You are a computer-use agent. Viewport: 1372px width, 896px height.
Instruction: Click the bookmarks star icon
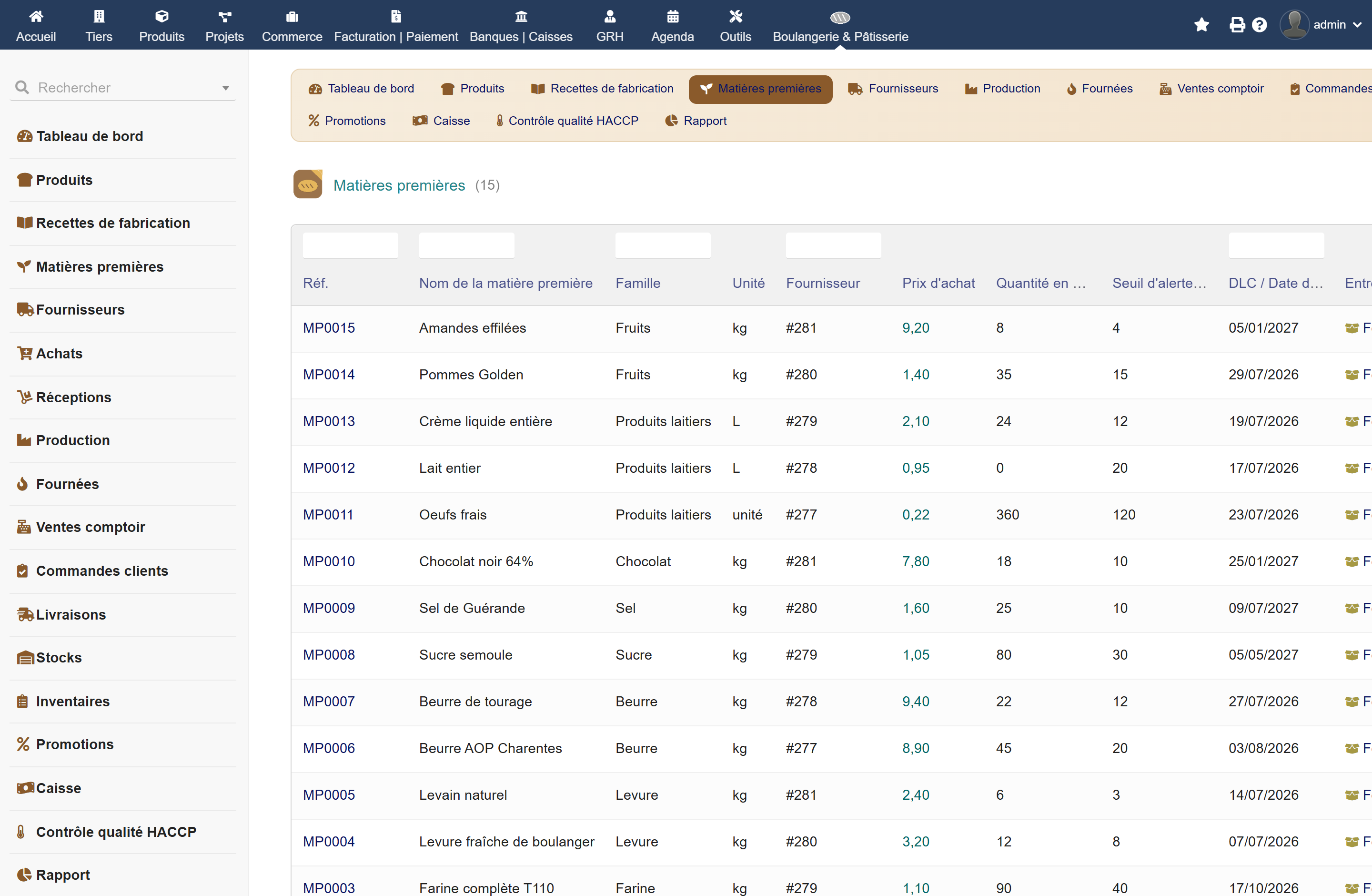tap(1201, 25)
